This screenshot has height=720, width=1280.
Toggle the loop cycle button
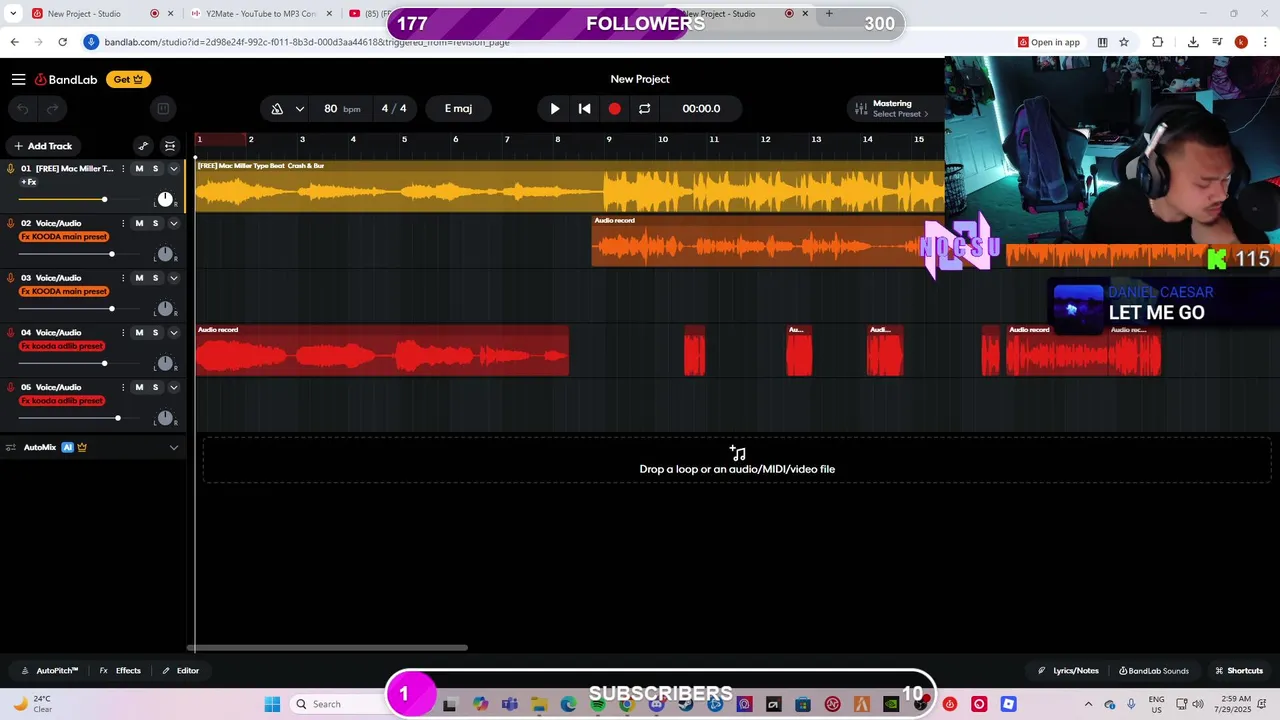pyautogui.click(x=644, y=109)
